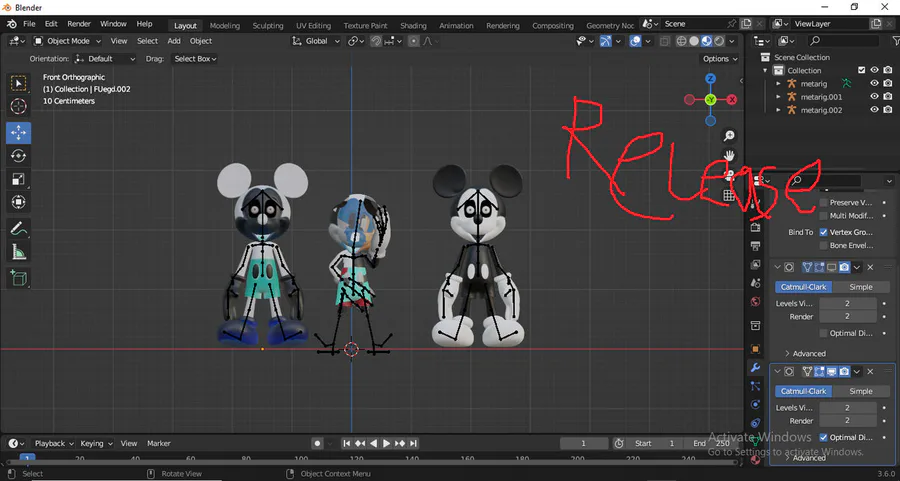
Task: Click the End frame field showing 250
Action: click(x=712, y=443)
